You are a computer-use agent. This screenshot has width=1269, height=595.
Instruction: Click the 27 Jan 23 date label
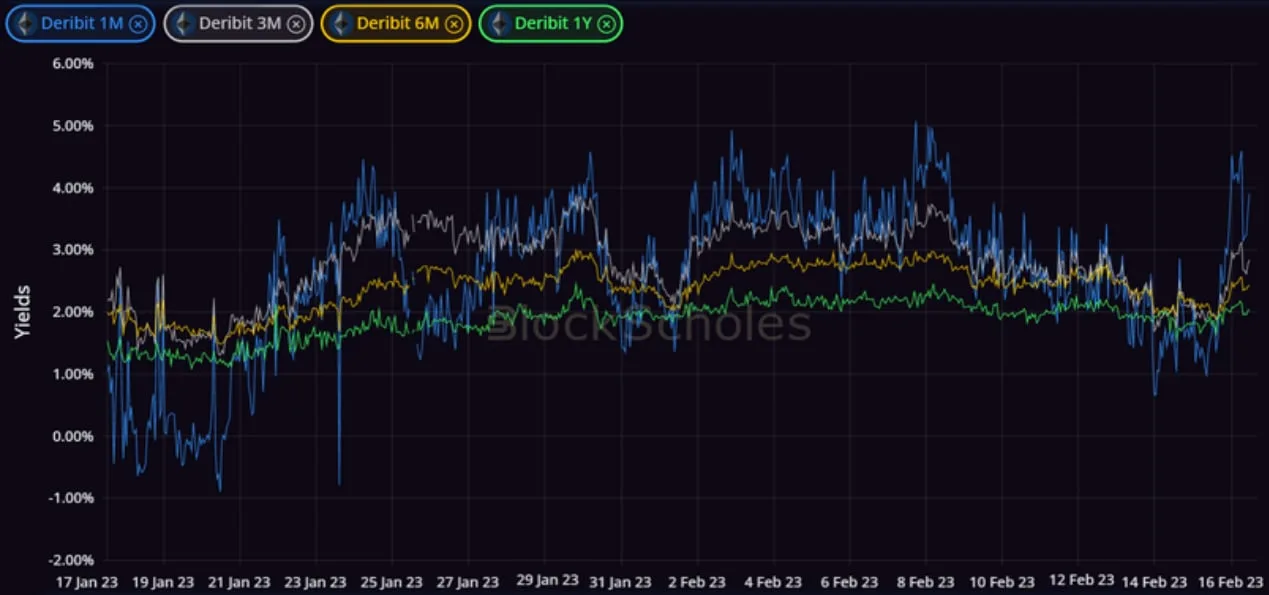click(x=470, y=582)
